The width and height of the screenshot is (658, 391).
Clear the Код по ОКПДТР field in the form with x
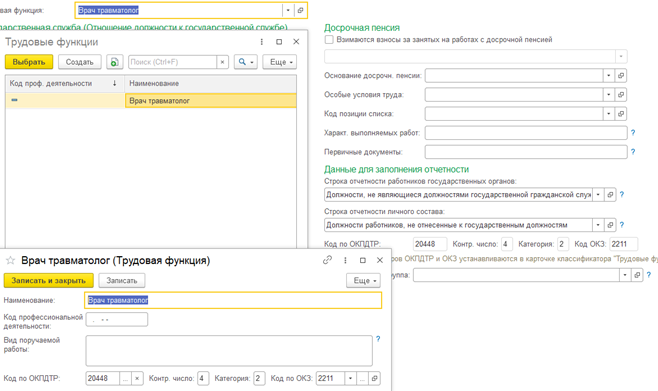(x=137, y=378)
